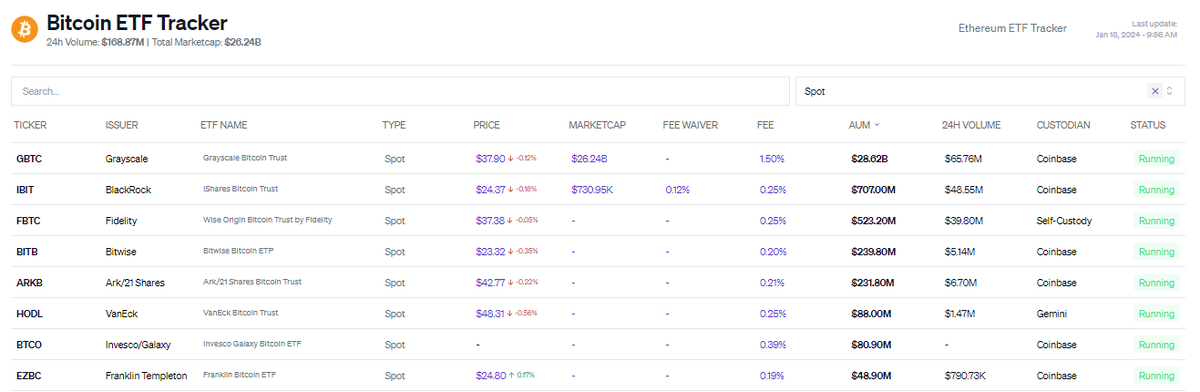The width and height of the screenshot is (1200, 392).
Task: Click issuer VanEck
Action: click(122, 314)
